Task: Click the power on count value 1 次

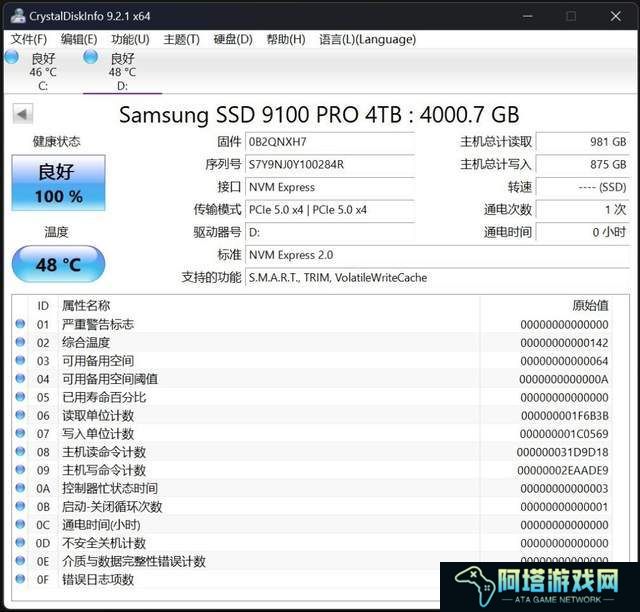Action: coord(583,210)
